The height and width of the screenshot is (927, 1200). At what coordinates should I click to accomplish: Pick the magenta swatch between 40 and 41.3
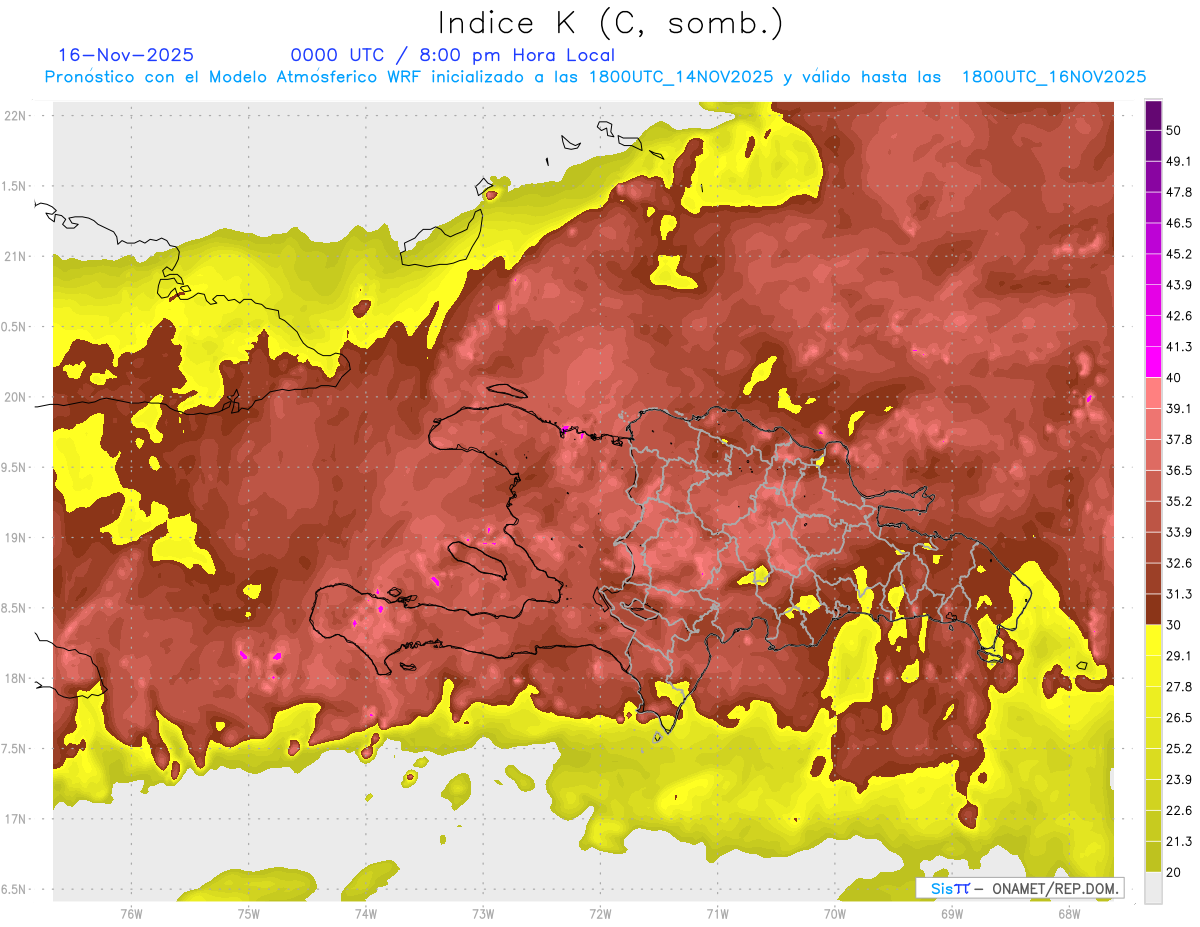tap(1153, 362)
